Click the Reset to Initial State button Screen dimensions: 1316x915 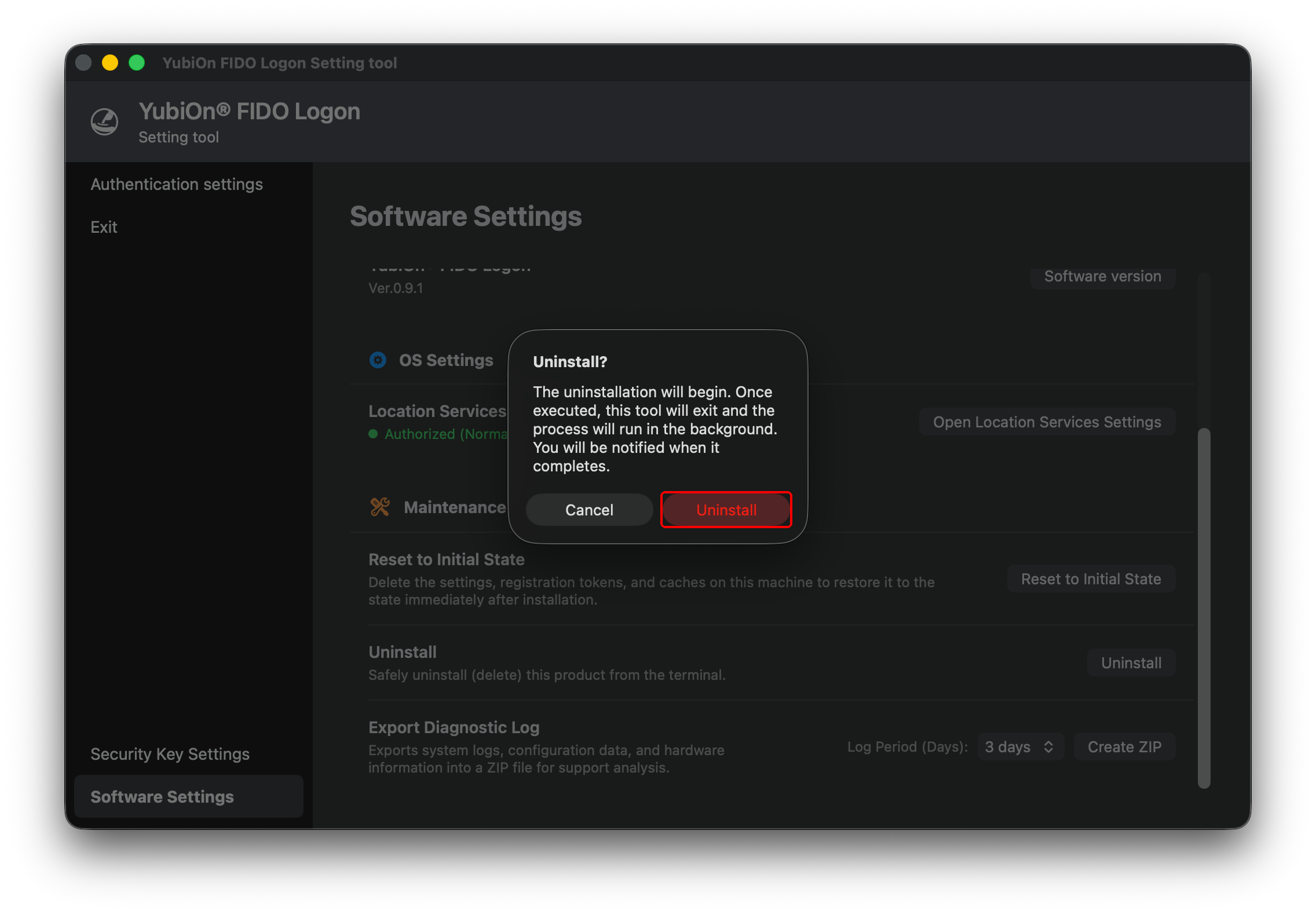tap(1091, 579)
